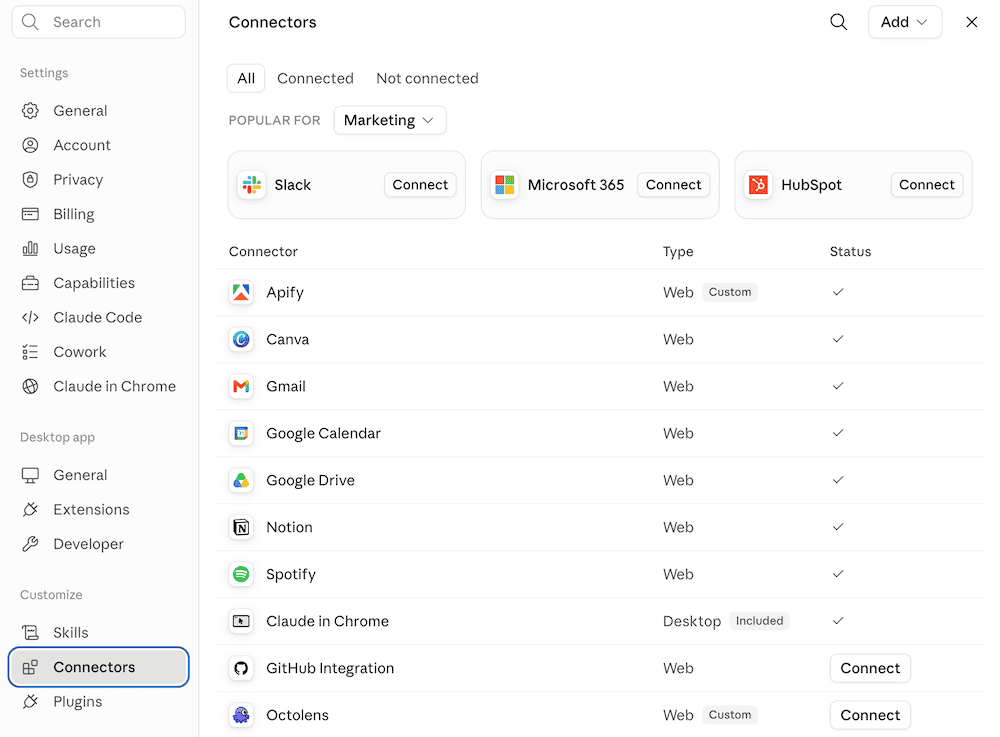Viewport: 1000px width, 737px height.
Task: Click the Notion connector icon
Action: (x=241, y=527)
